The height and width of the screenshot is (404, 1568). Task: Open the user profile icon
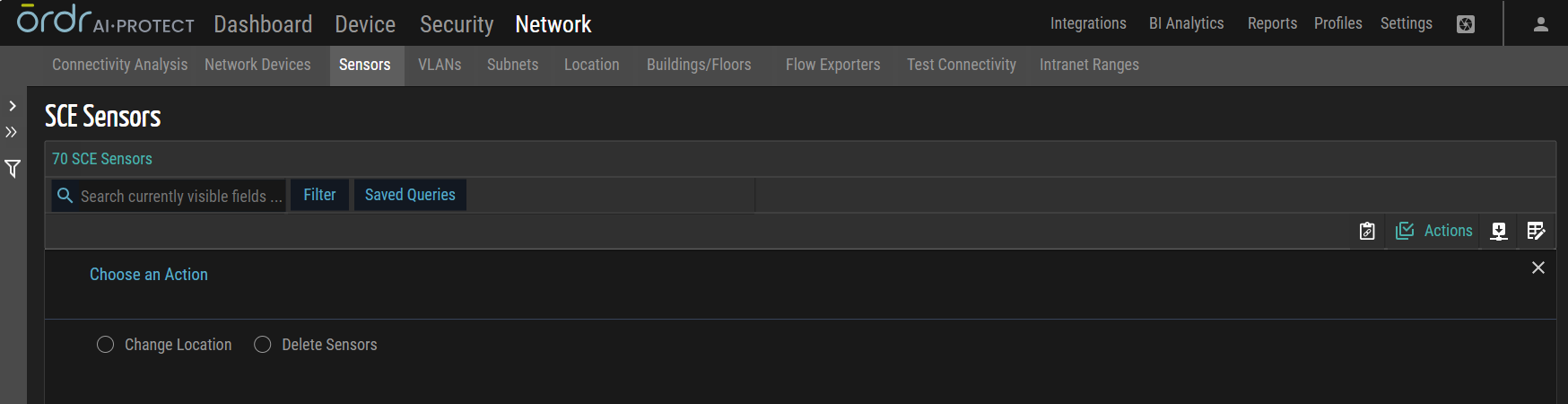(1541, 24)
